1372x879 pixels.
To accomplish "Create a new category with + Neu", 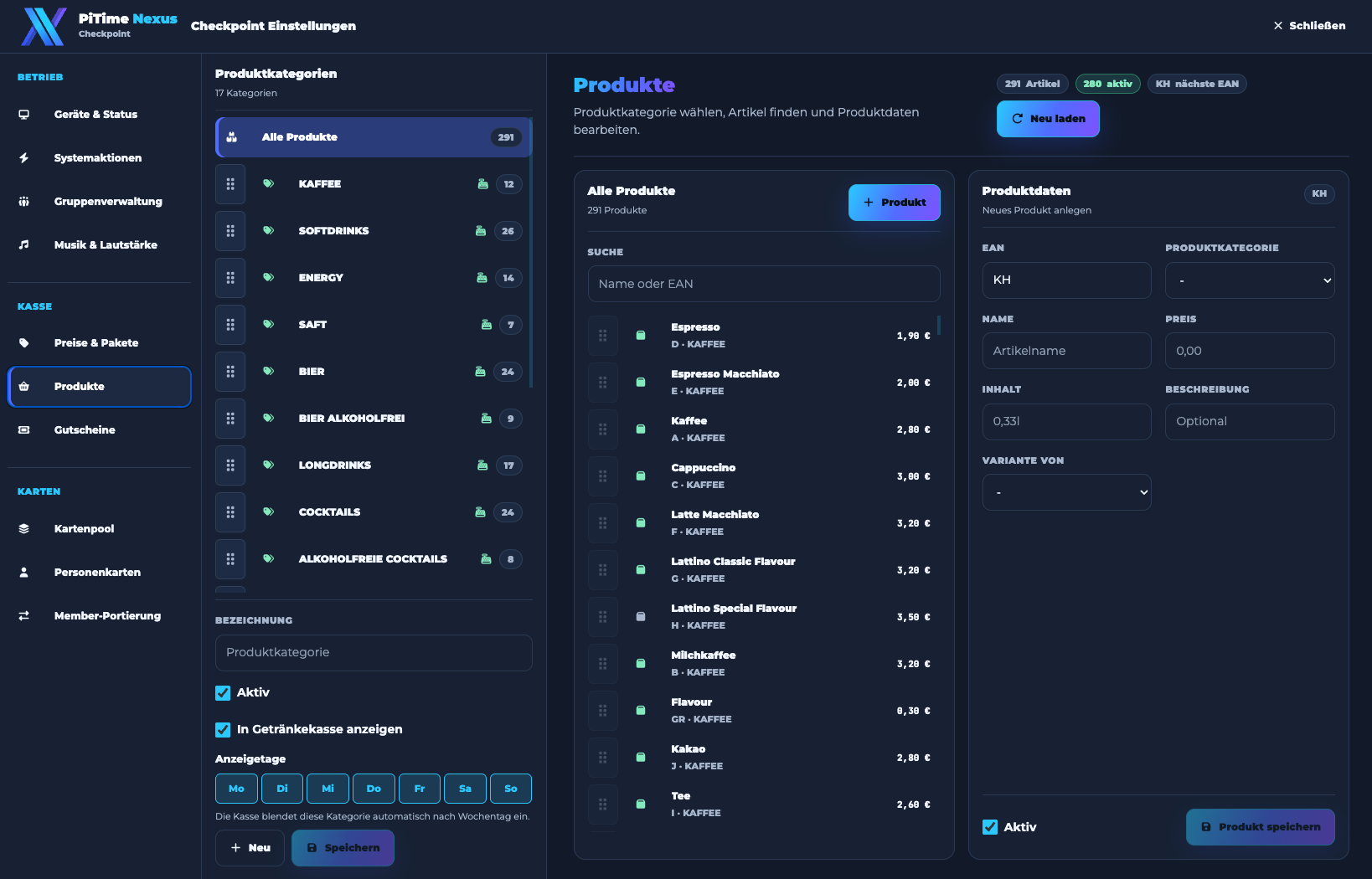I will coord(250,848).
